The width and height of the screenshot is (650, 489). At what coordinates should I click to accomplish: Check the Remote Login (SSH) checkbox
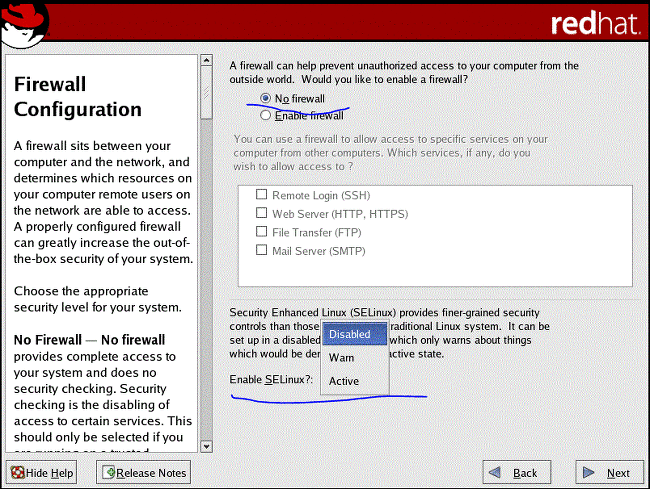tap(261, 194)
